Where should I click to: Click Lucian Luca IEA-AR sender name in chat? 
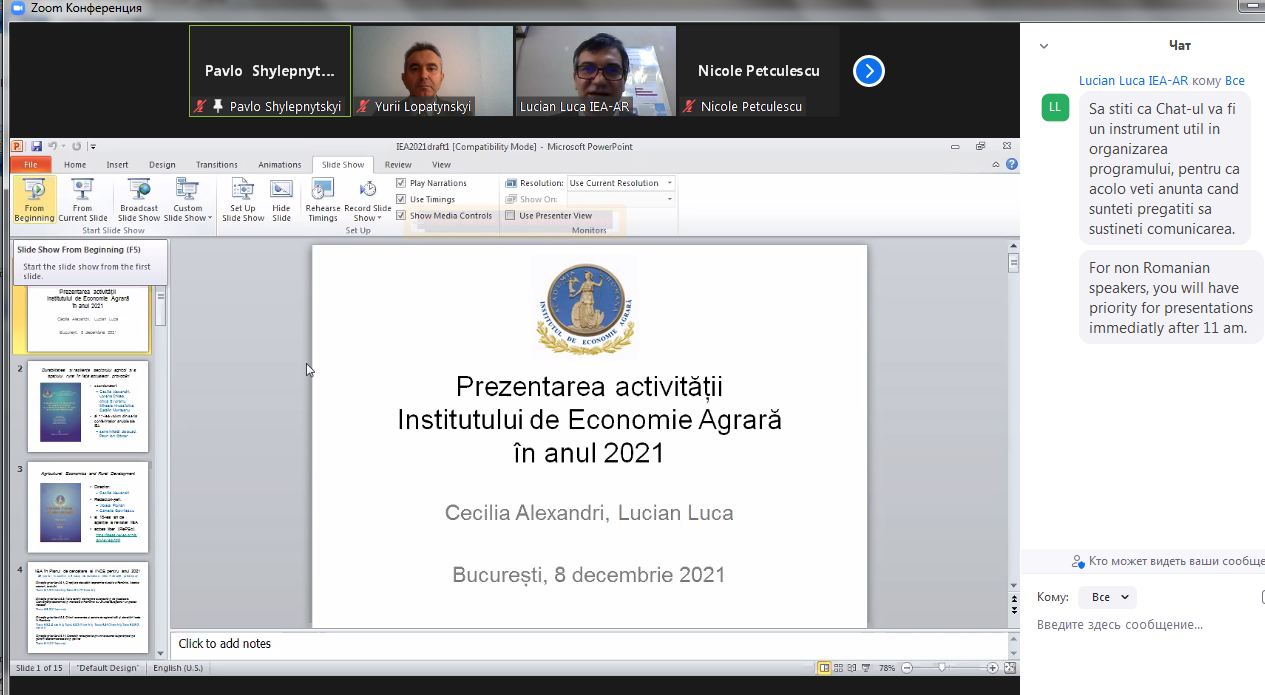(1133, 81)
